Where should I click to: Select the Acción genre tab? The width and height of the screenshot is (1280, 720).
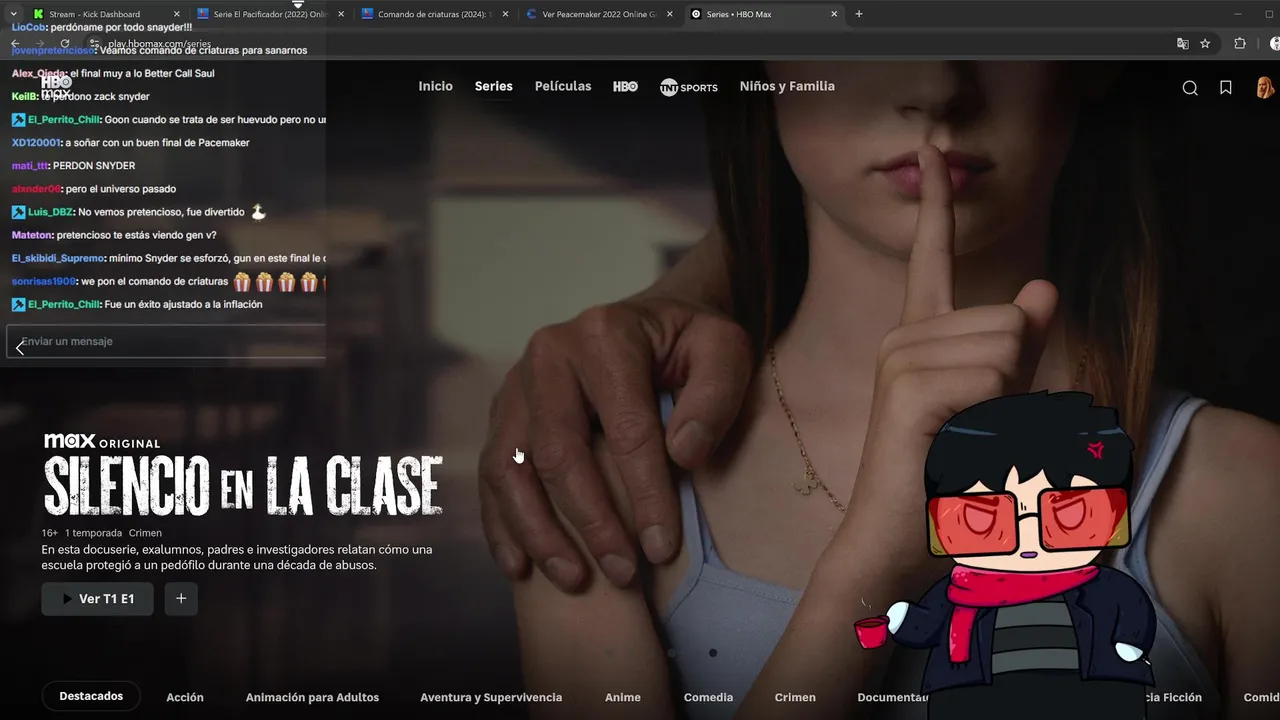tap(185, 697)
